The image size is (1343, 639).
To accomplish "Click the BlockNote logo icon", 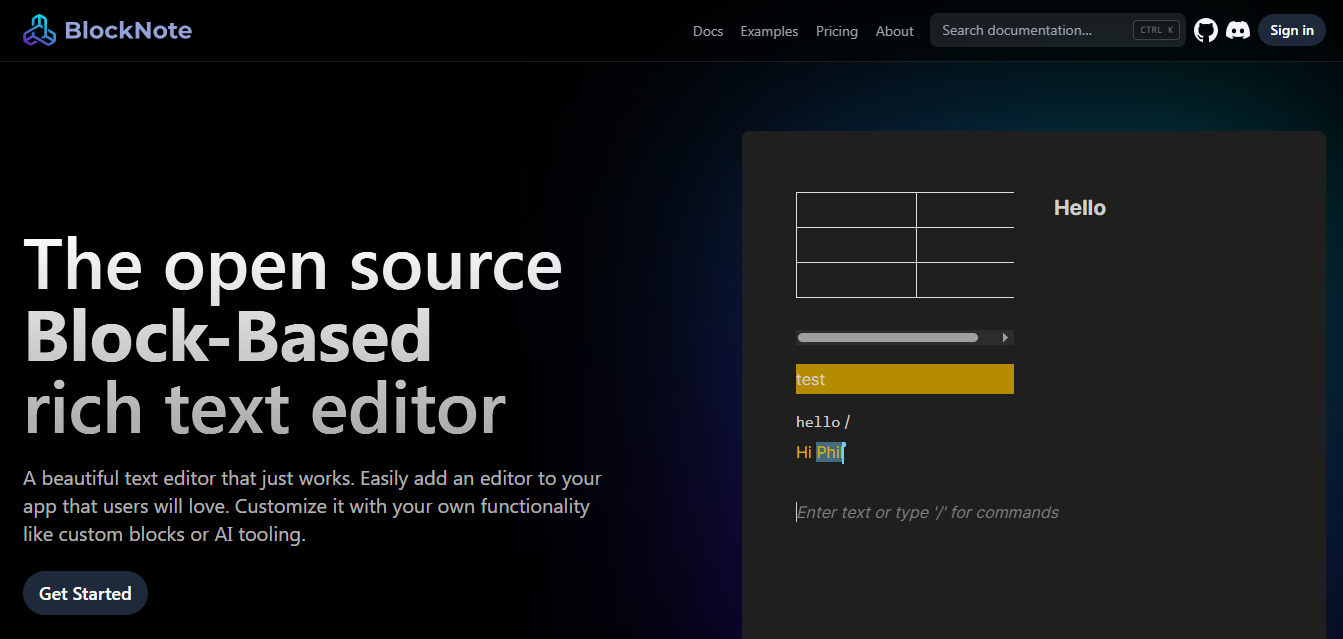I will tap(40, 30).
